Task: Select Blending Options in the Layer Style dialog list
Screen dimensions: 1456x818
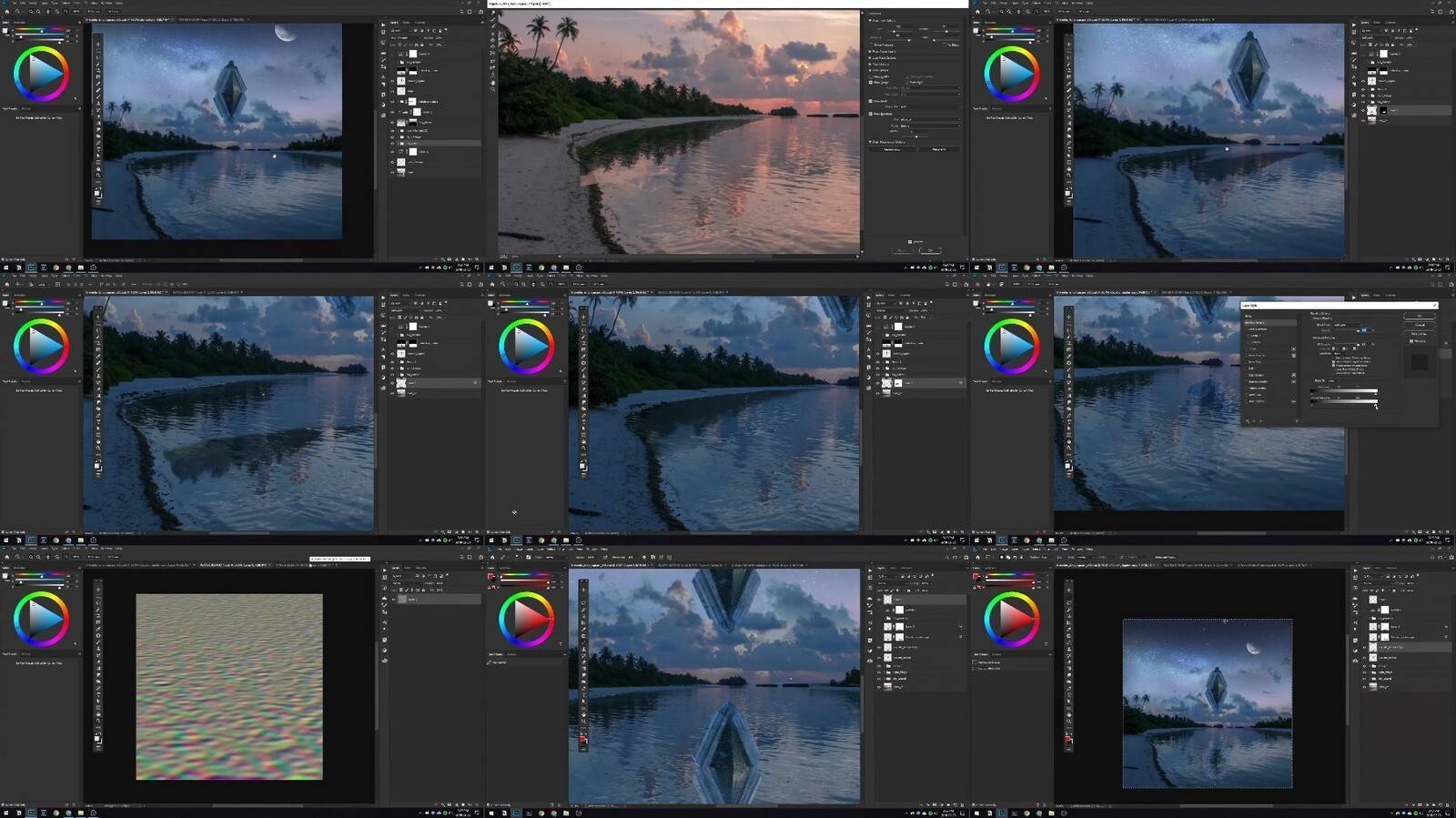Action: tap(1269, 323)
